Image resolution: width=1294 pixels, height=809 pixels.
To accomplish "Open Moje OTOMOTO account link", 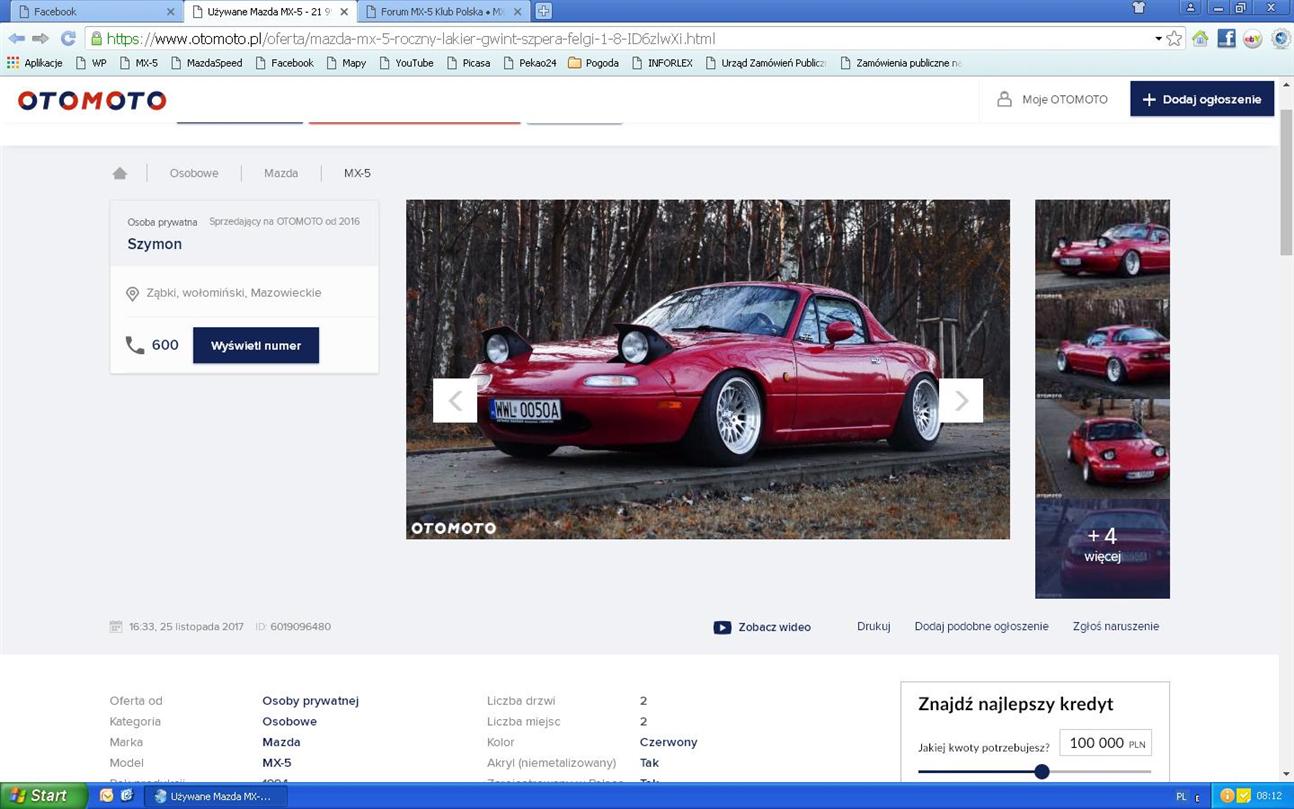I will 1053,100.
